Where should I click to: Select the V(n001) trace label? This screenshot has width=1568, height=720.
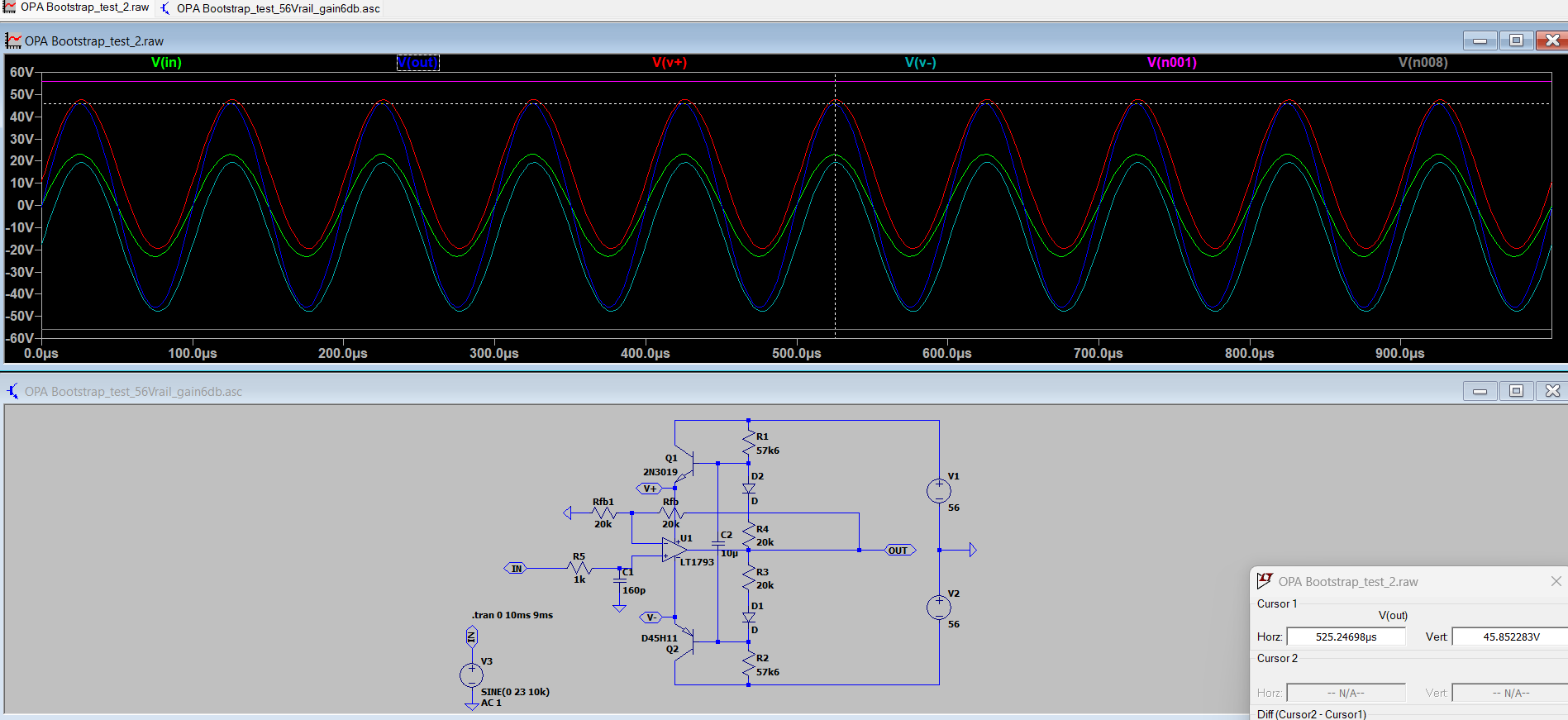point(1172,62)
